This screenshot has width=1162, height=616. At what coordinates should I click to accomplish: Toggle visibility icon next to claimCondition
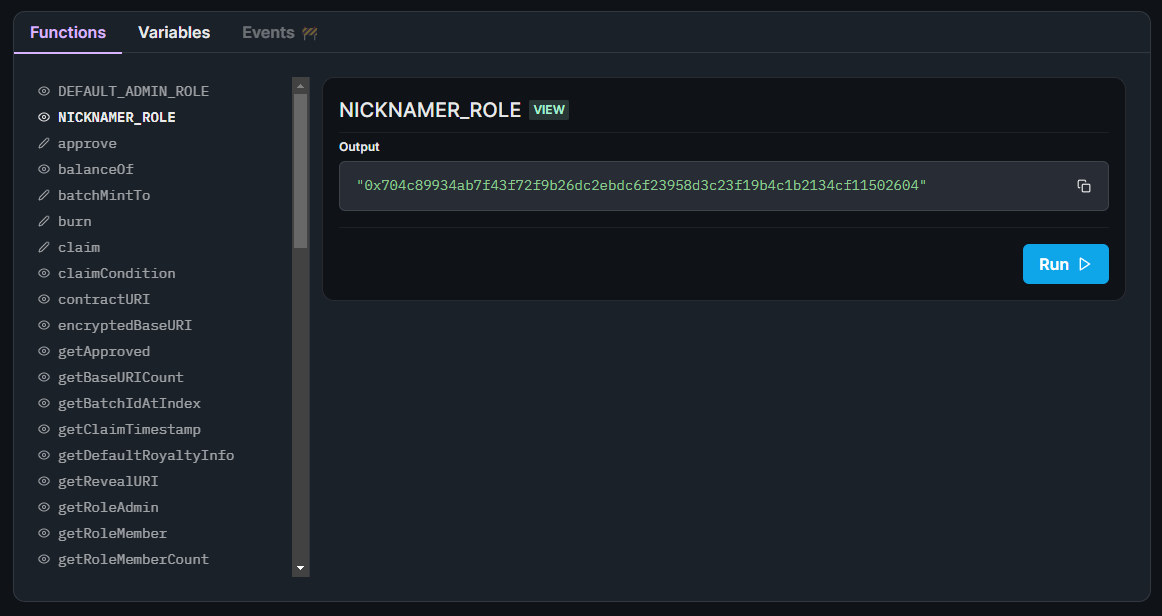click(x=42, y=273)
